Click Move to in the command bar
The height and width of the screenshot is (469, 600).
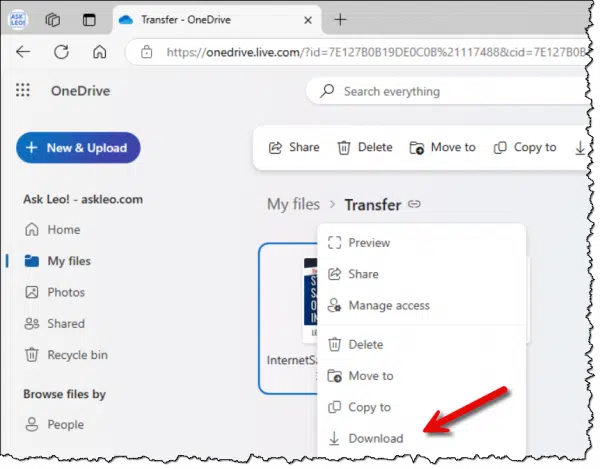[x=442, y=147]
